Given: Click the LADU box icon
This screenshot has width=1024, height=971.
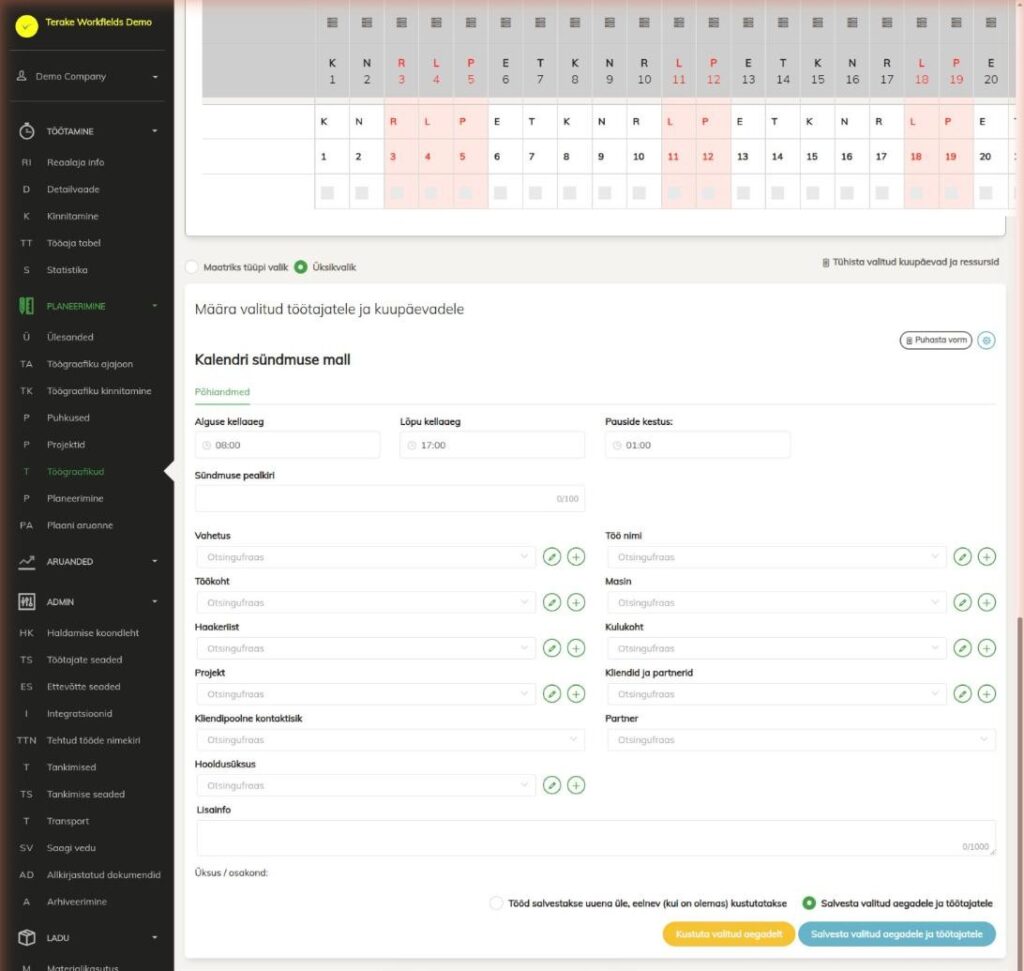Looking at the screenshot, I should click(x=26, y=937).
